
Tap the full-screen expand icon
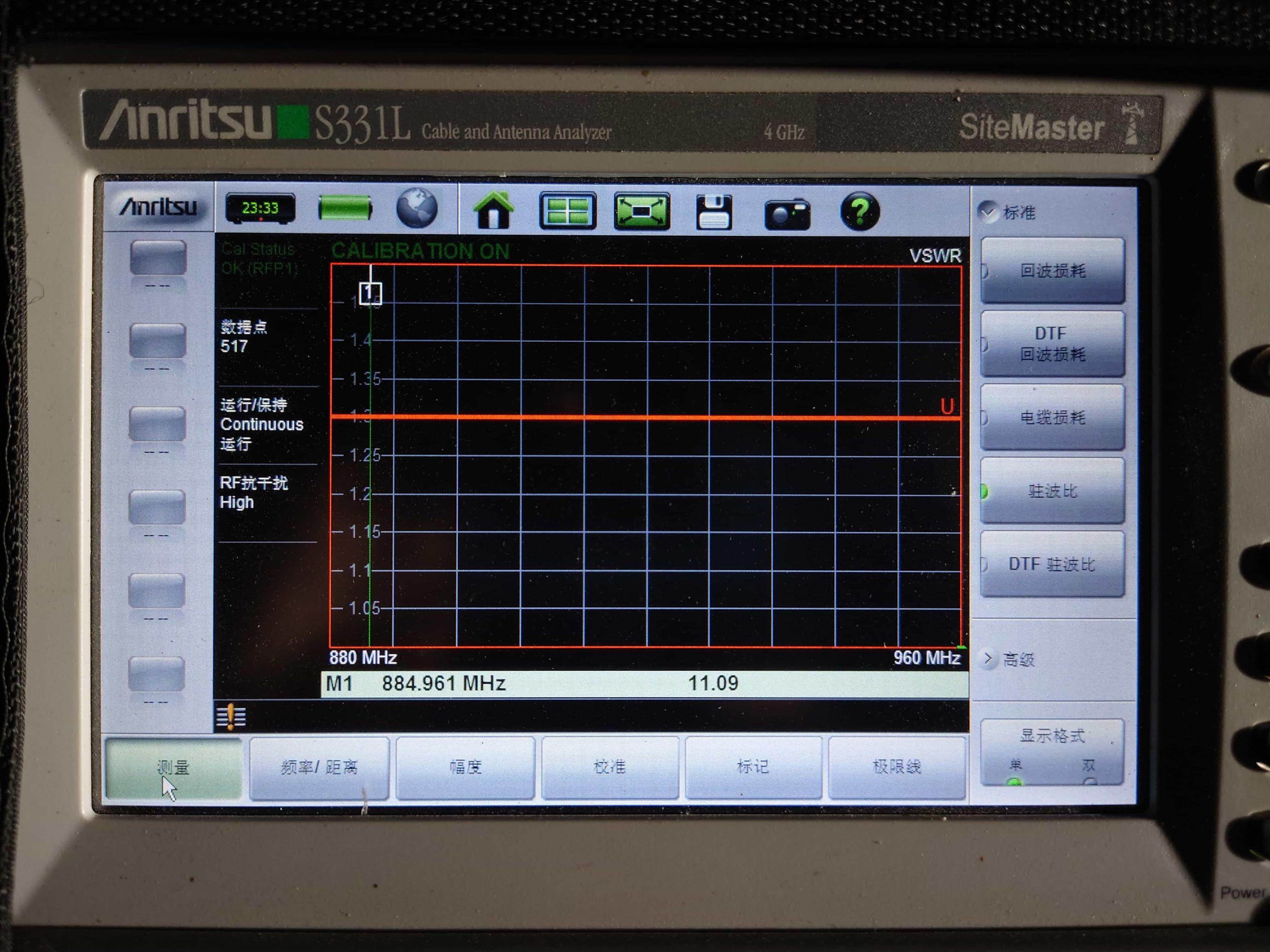pos(641,211)
